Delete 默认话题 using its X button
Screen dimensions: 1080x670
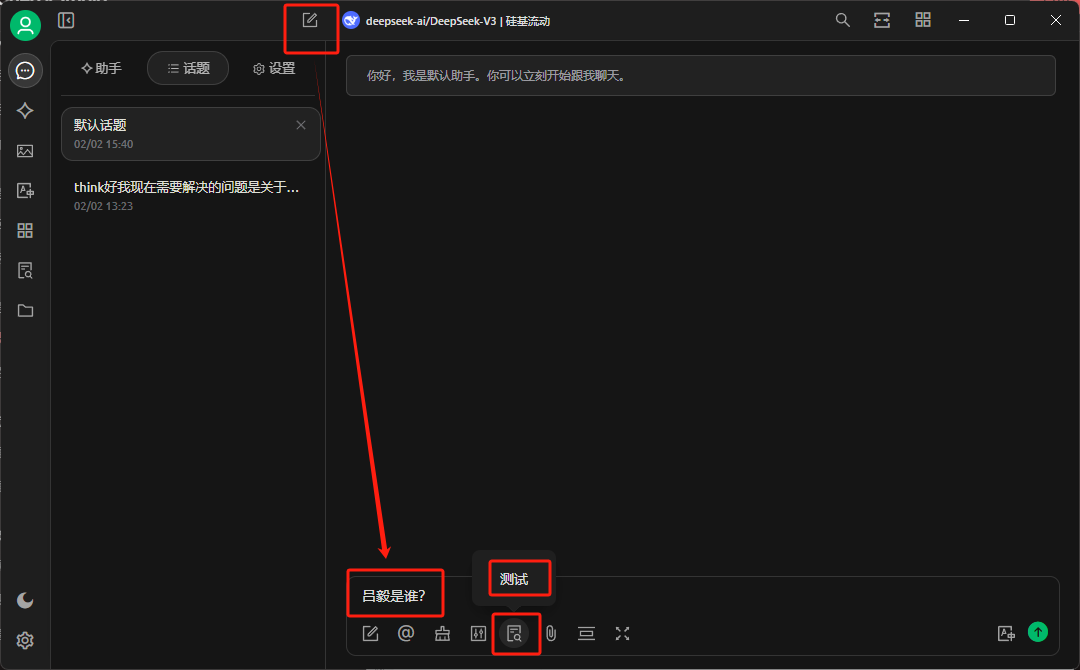[x=301, y=125]
